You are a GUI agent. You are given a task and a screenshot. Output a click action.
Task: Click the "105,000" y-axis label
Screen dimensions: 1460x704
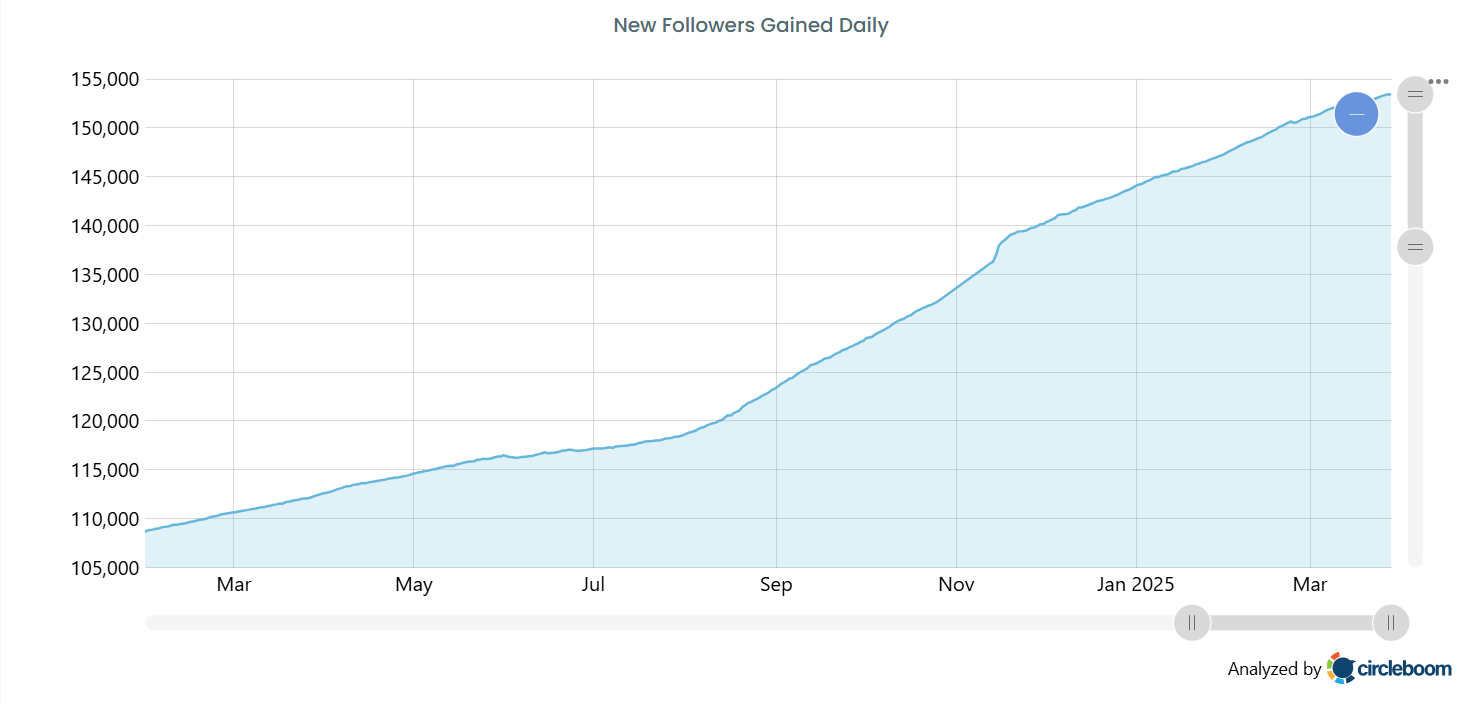[106, 568]
